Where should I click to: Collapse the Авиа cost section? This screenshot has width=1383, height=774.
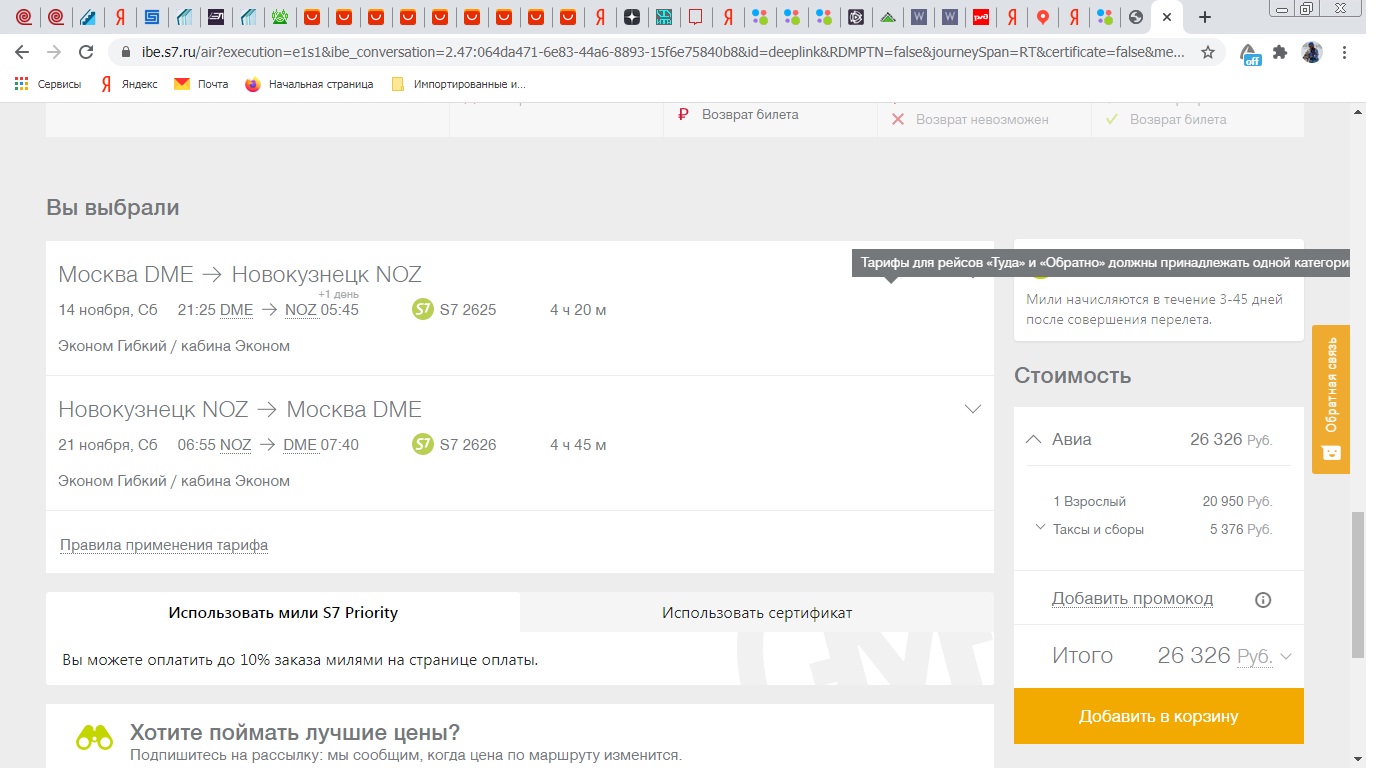1034,439
